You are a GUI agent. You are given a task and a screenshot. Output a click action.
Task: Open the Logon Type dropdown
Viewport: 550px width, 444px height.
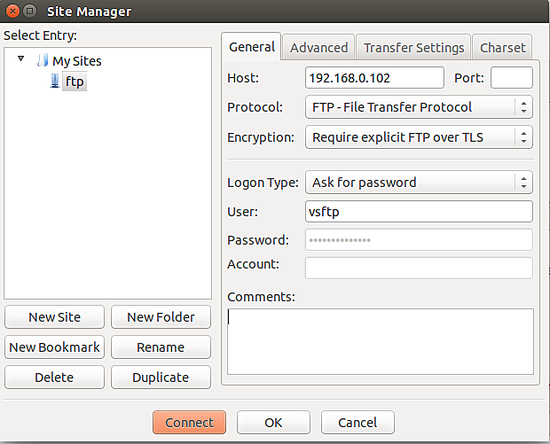[419, 182]
